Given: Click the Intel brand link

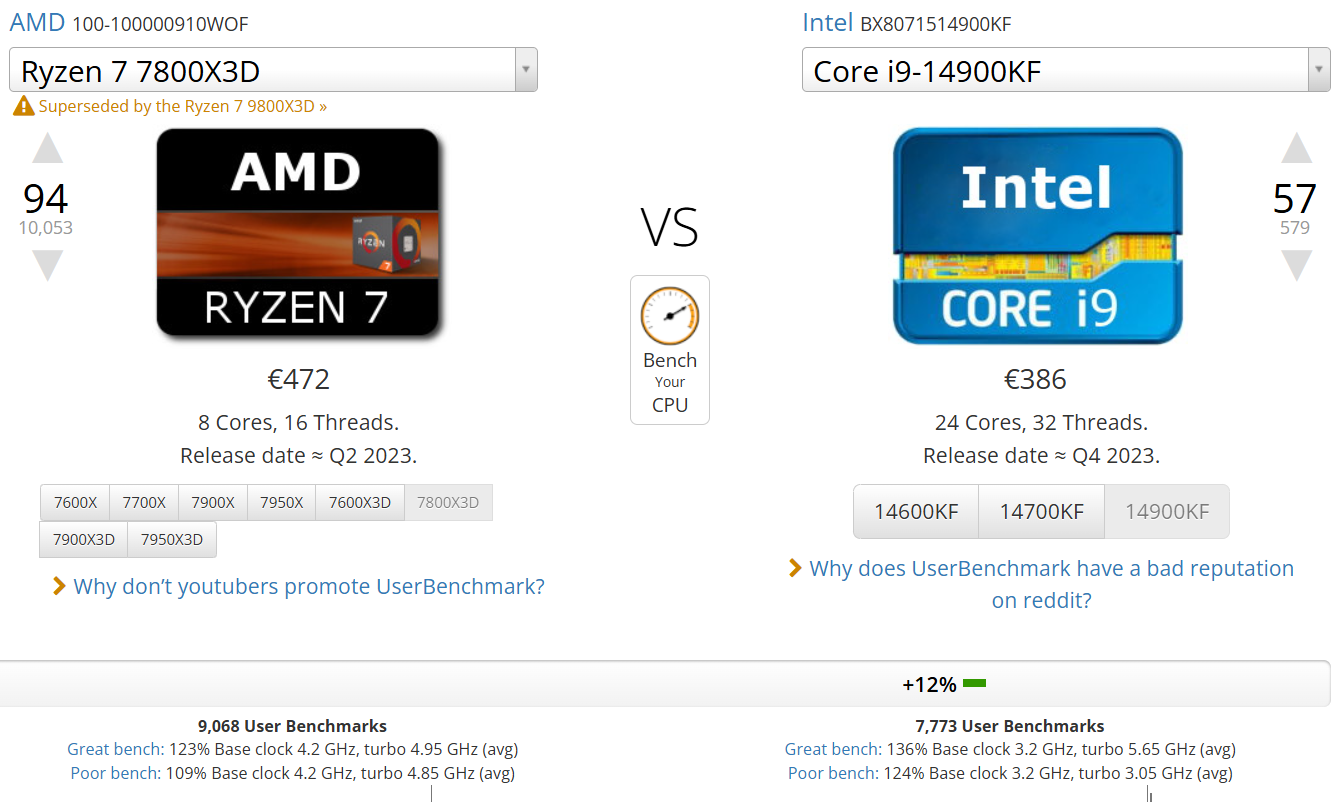Looking at the screenshot, I should coord(828,23).
